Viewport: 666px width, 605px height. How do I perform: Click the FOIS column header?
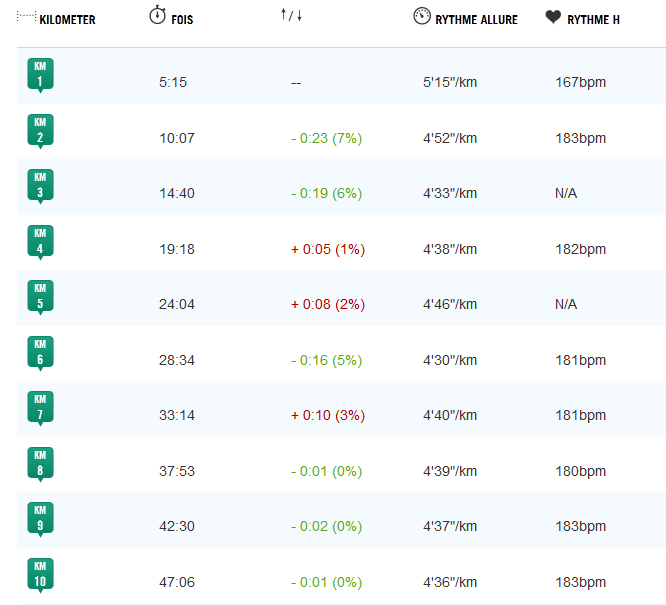182,20
